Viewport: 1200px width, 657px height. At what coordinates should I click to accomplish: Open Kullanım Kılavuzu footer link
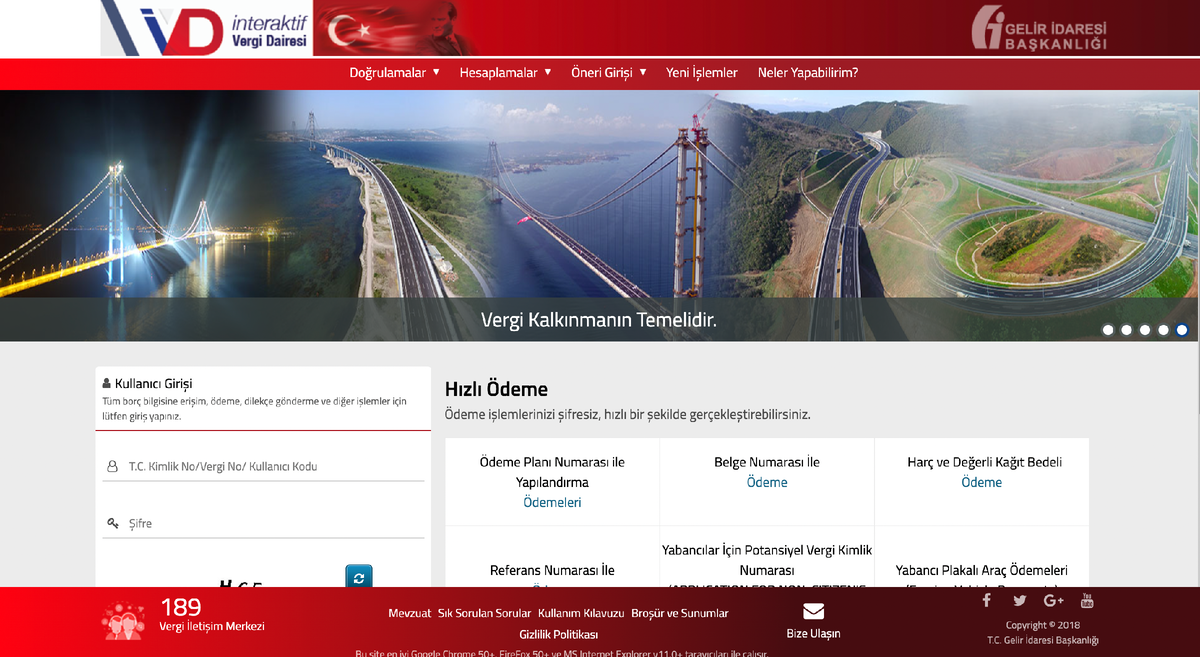click(581, 613)
